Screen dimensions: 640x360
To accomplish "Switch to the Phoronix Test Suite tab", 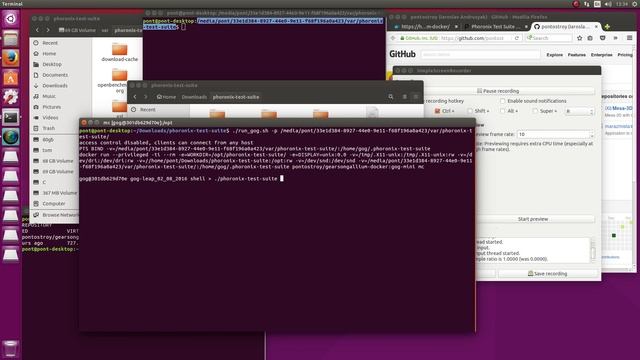I will tap(496, 27).
